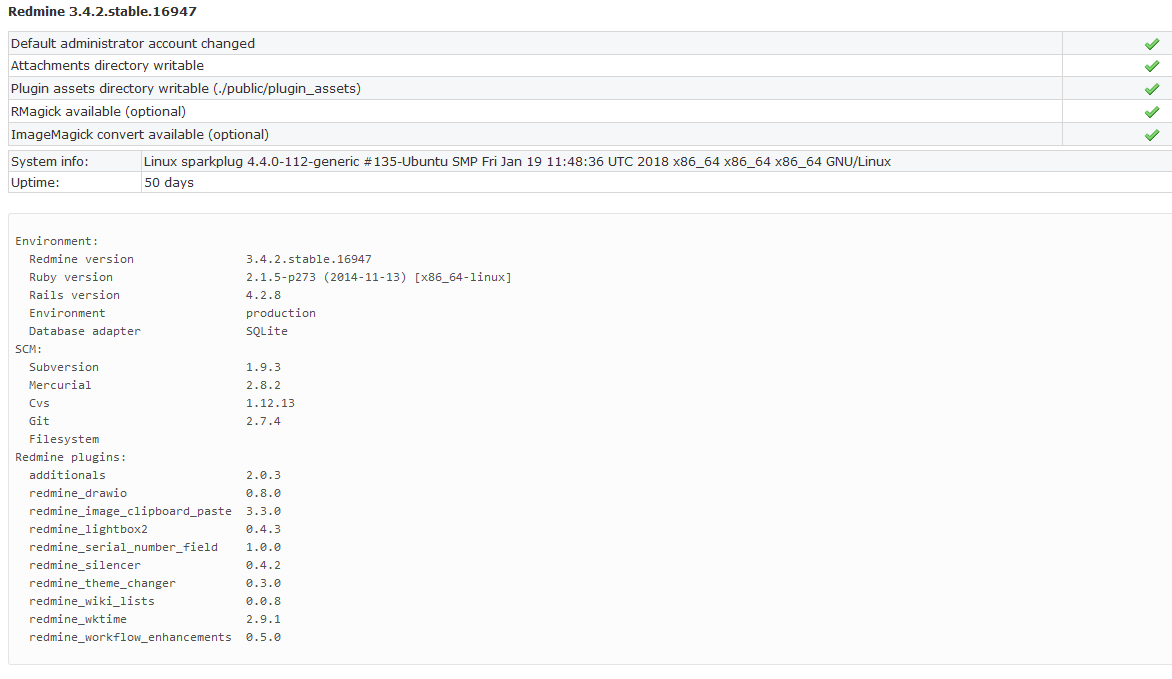Click the RMagick available (optional) text
Viewport: 1172px width, 679px height.
point(98,111)
